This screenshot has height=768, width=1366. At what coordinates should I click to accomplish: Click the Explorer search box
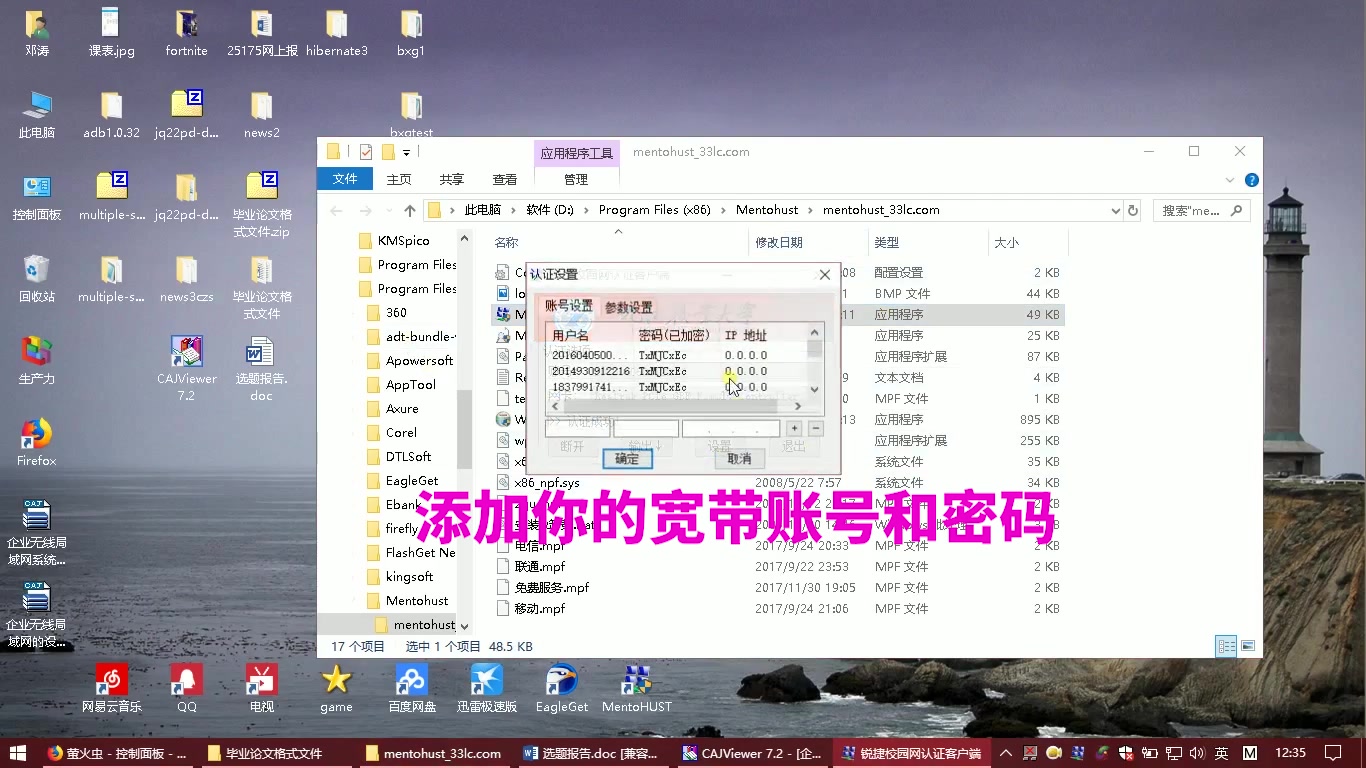[1202, 210]
